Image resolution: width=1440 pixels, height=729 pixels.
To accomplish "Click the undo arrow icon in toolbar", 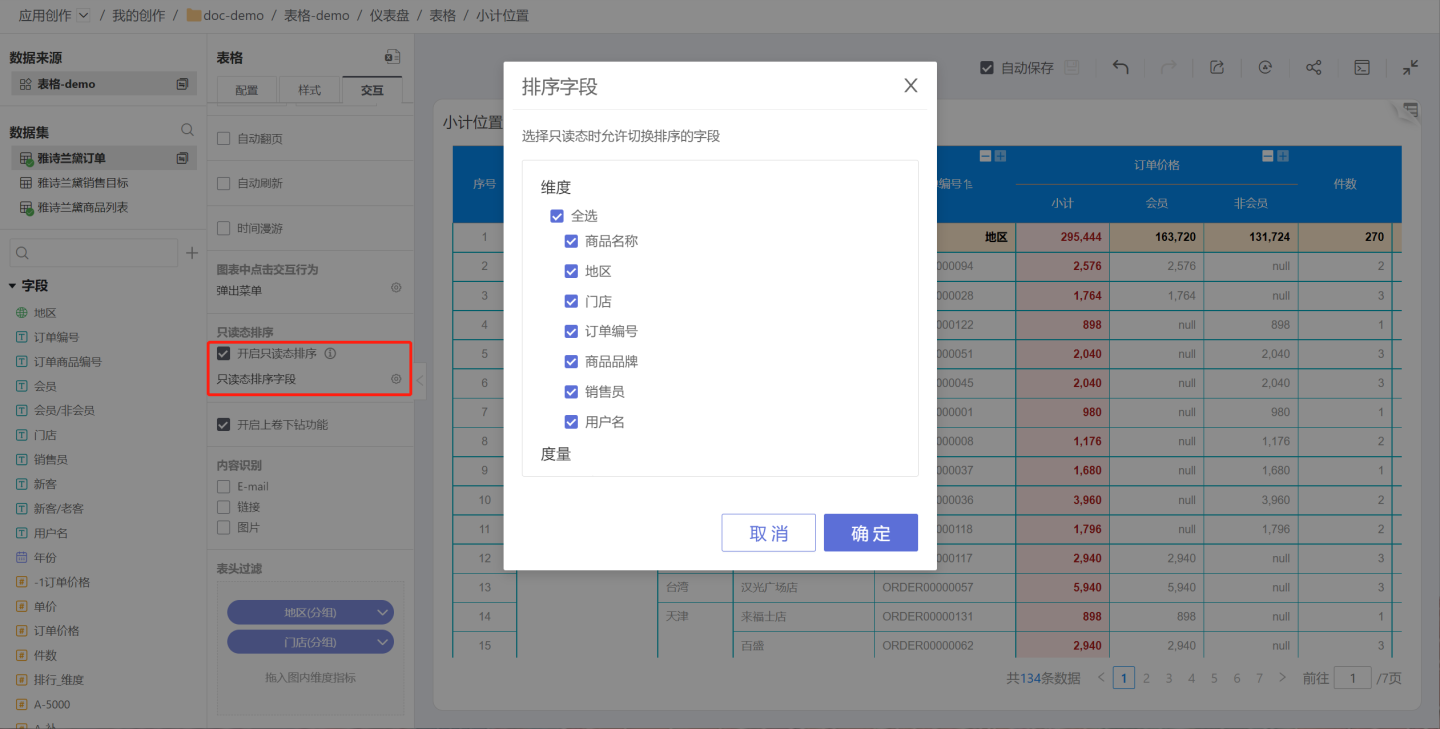I will coord(1121,68).
